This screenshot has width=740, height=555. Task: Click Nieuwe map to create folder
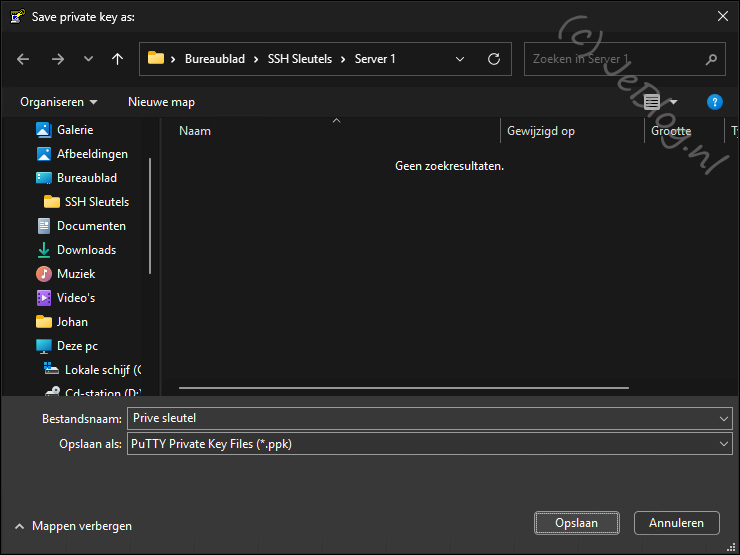[161, 102]
